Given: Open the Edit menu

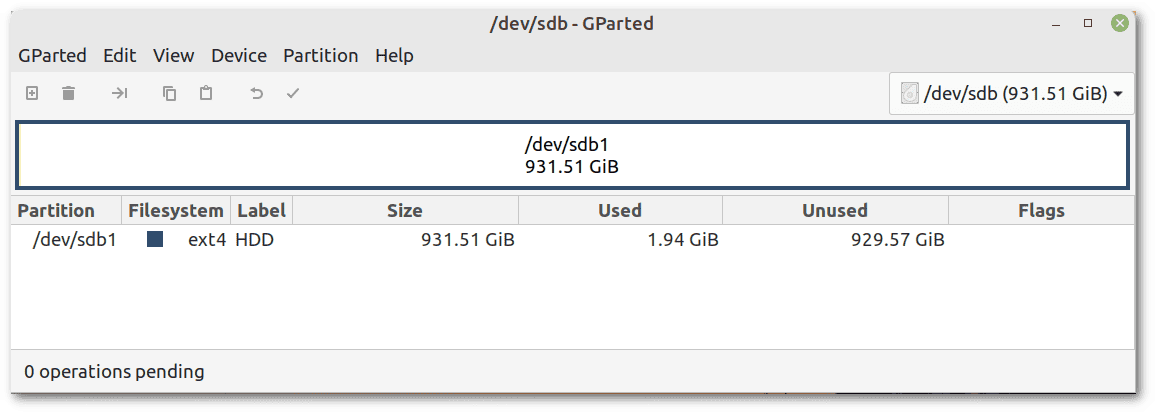Looking at the screenshot, I should pyautogui.click(x=120, y=55).
